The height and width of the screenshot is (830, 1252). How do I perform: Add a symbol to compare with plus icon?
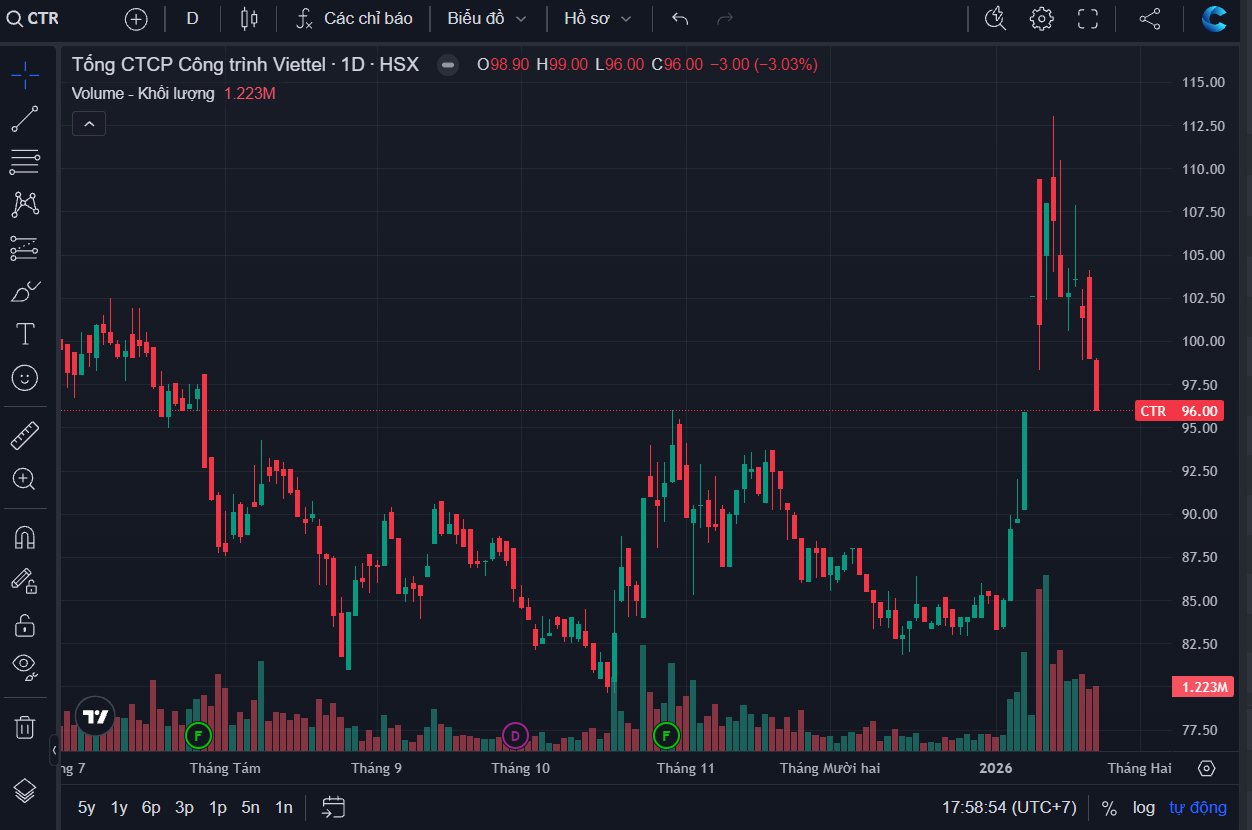136,18
